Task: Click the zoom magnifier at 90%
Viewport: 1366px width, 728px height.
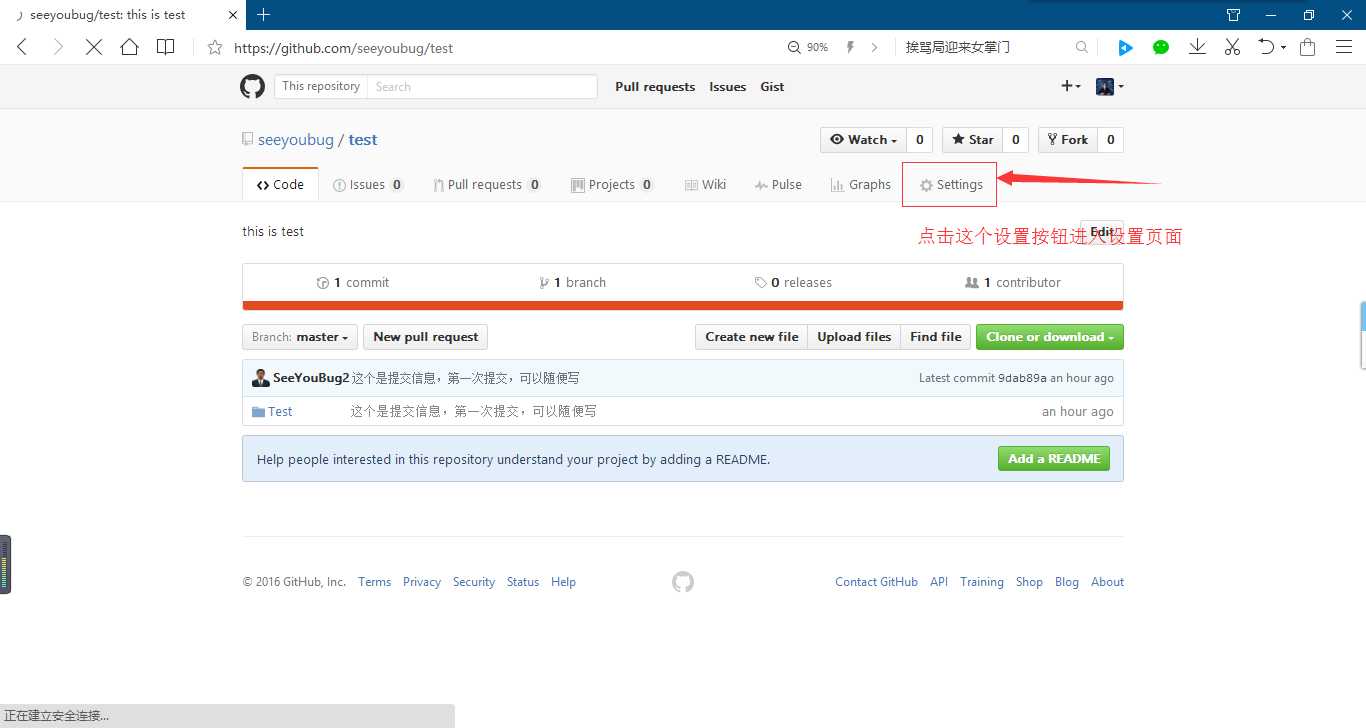Action: (x=795, y=47)
